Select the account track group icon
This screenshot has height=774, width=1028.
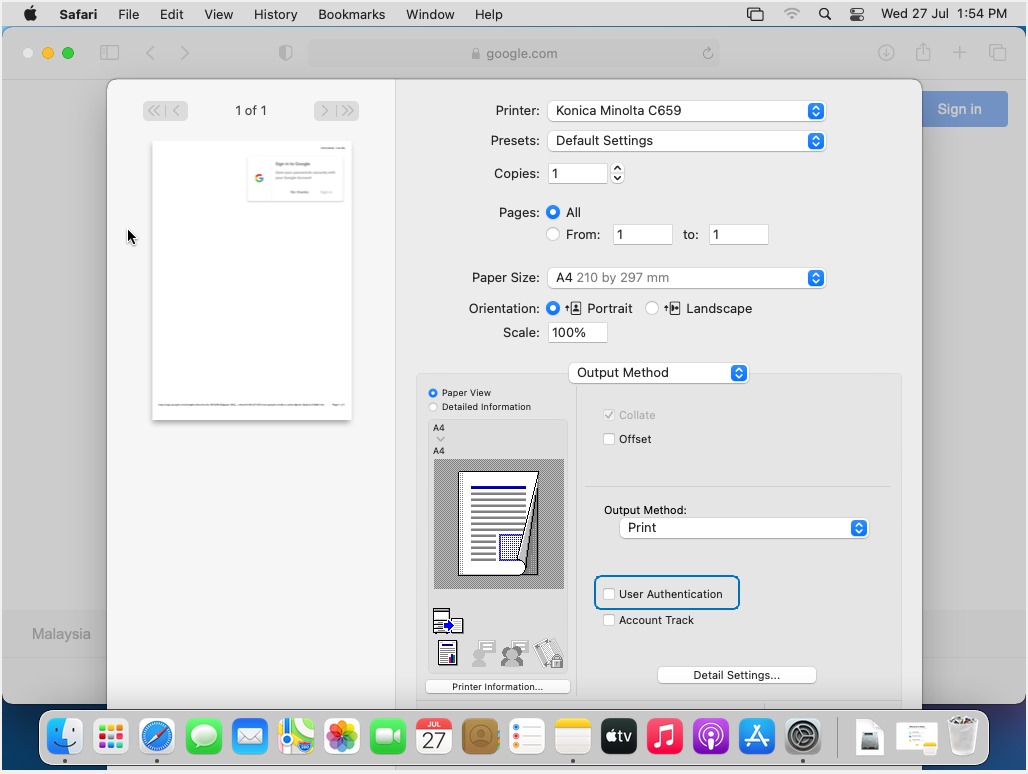(x=514, y=653)
